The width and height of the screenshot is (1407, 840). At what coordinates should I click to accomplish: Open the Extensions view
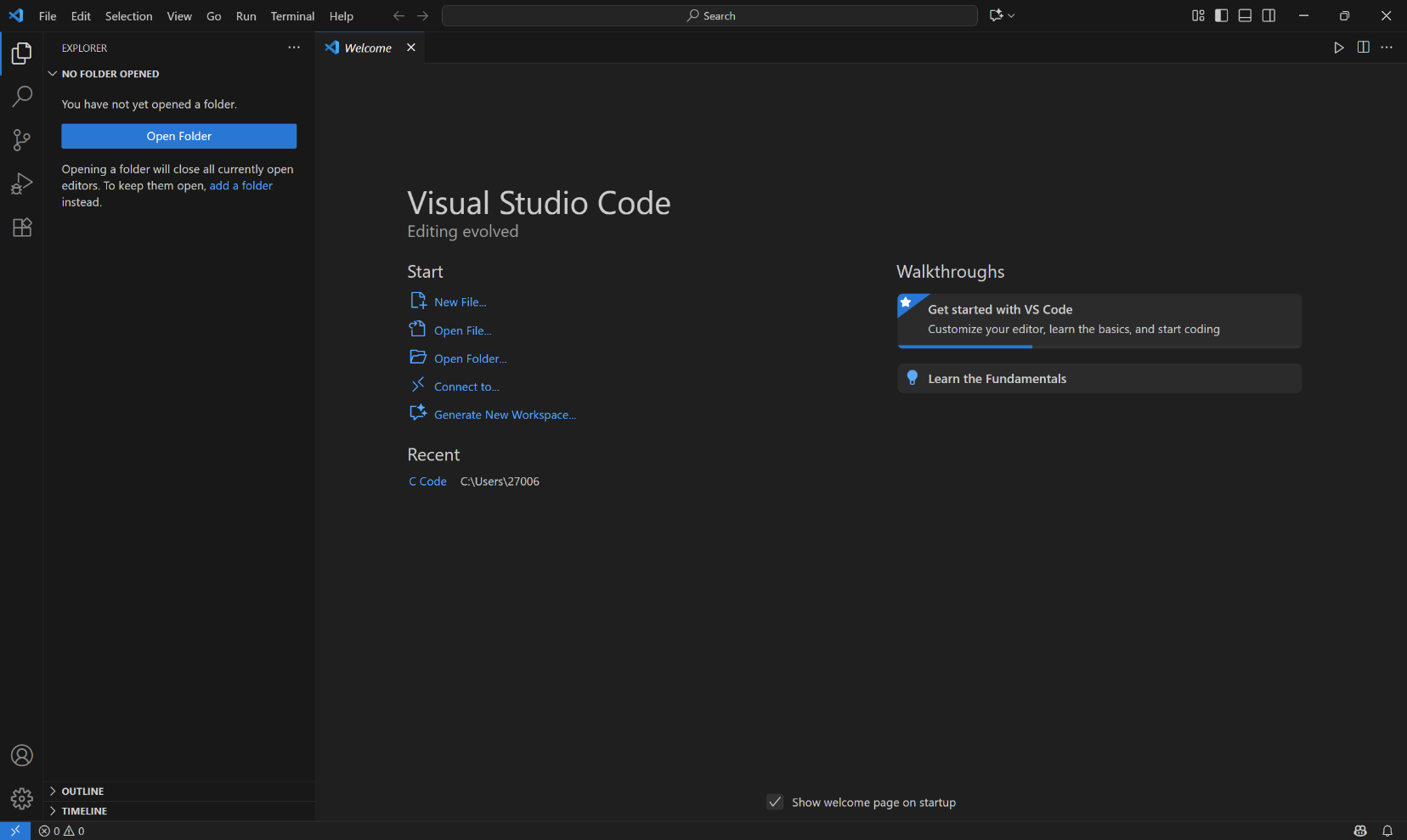[21, 227]
